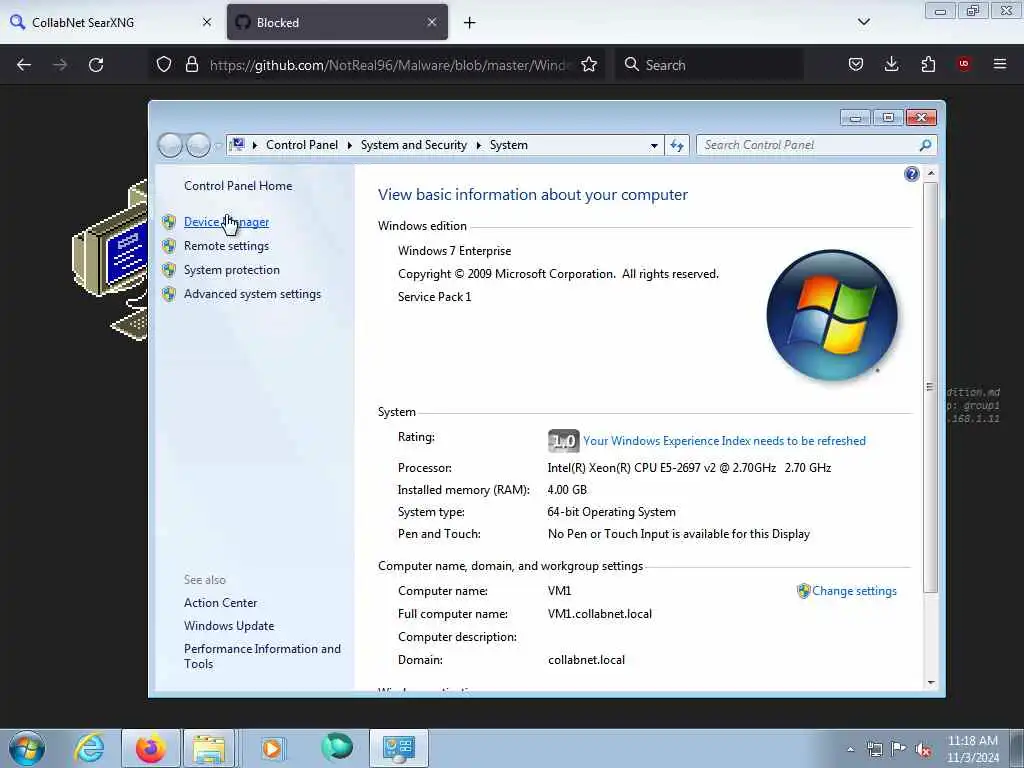The image size is (1024, 768).
Task: Click Firefox back arrow
Action: click(24, 65)
